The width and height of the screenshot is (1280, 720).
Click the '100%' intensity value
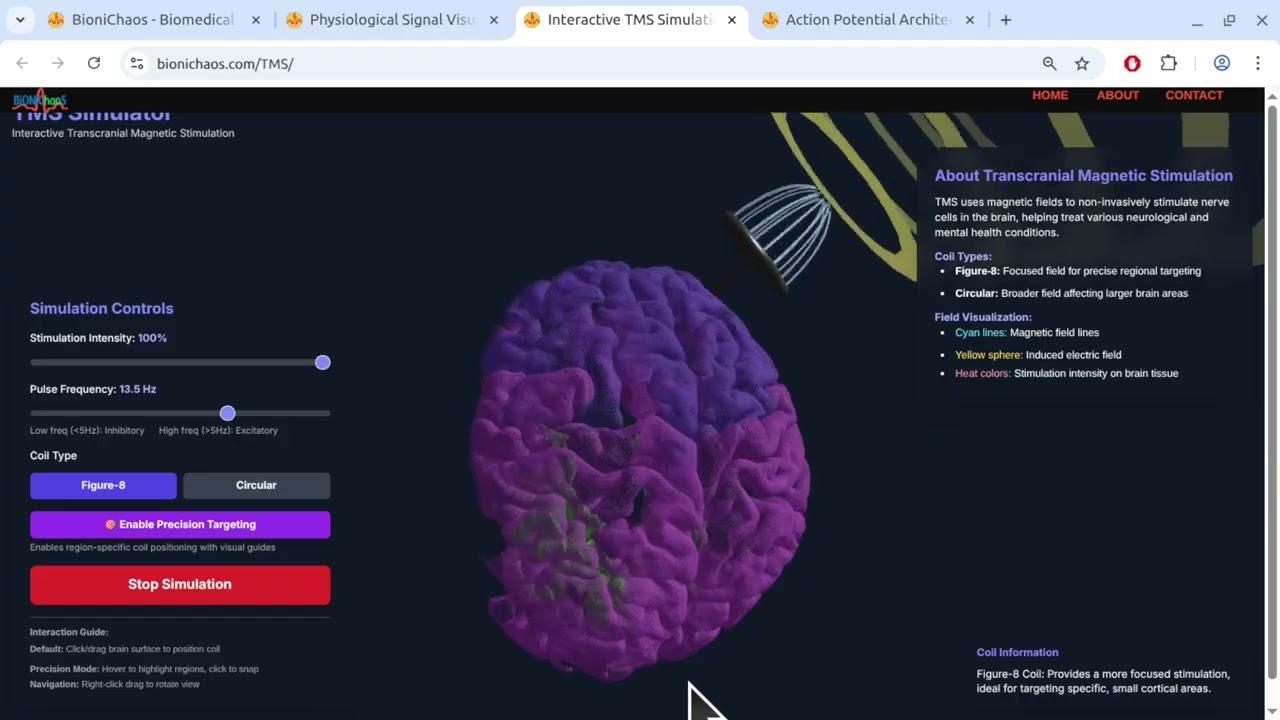tap(152, 338)
